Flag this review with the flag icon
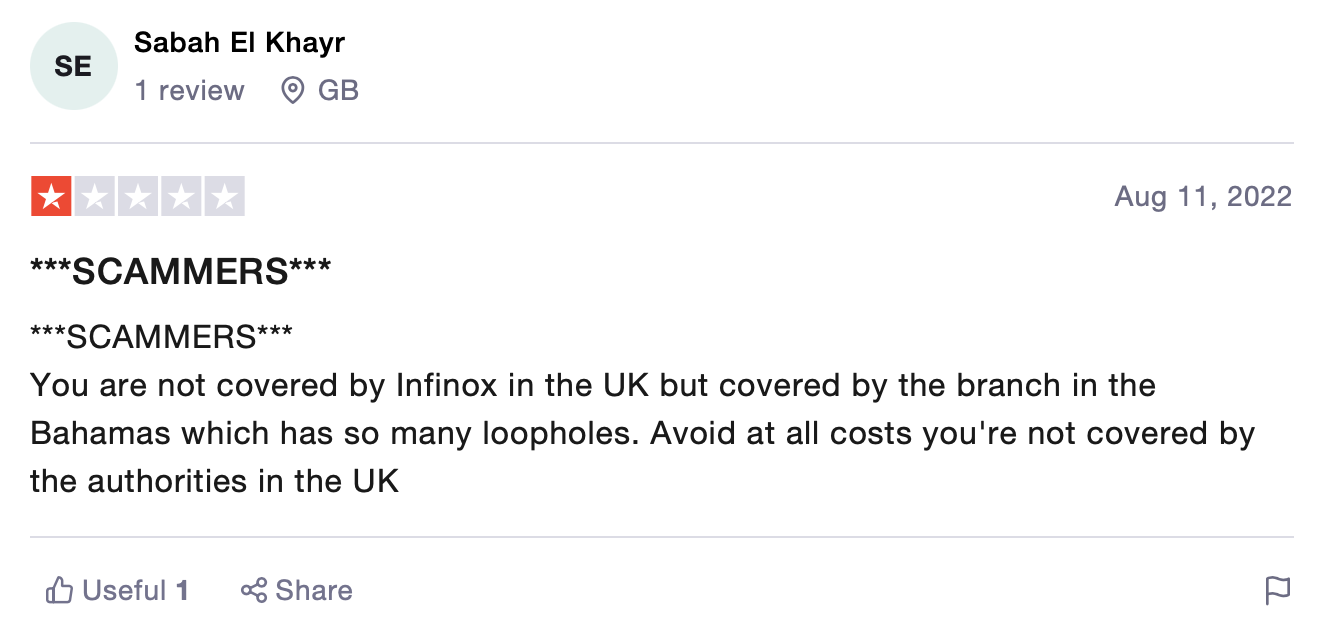This screenshot has width=1340, height=618. tap(1278, 591)
